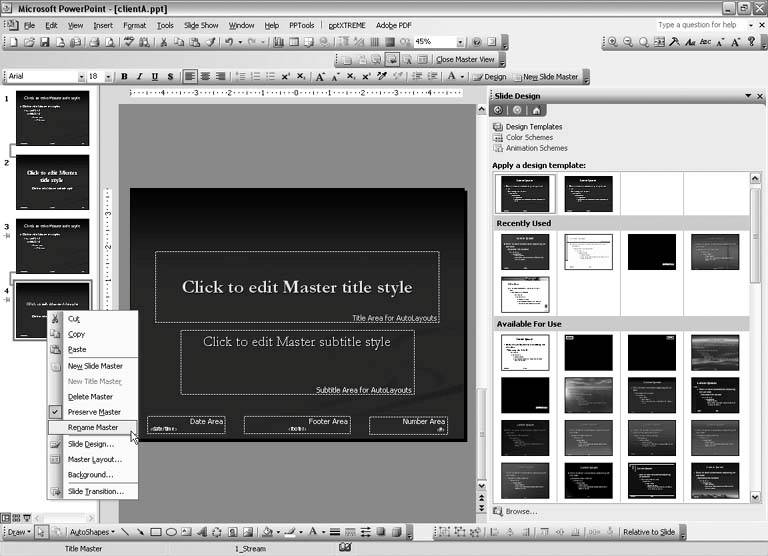This screenshot has width=768, height=556.
Task: Click the home icon in Slide Design pane
Action: 537,110
